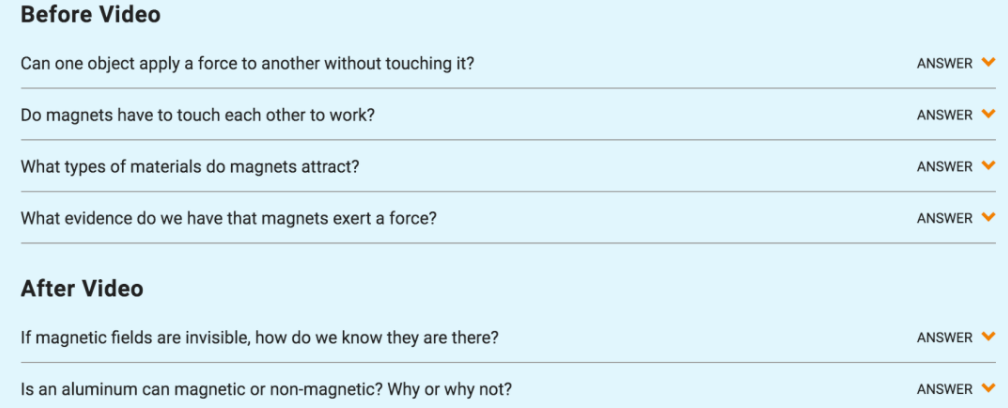Viewport: 1008px width, 408px height.
Task: Click the orange chevron for the aluminum can question
Action: tap(988, 388)
